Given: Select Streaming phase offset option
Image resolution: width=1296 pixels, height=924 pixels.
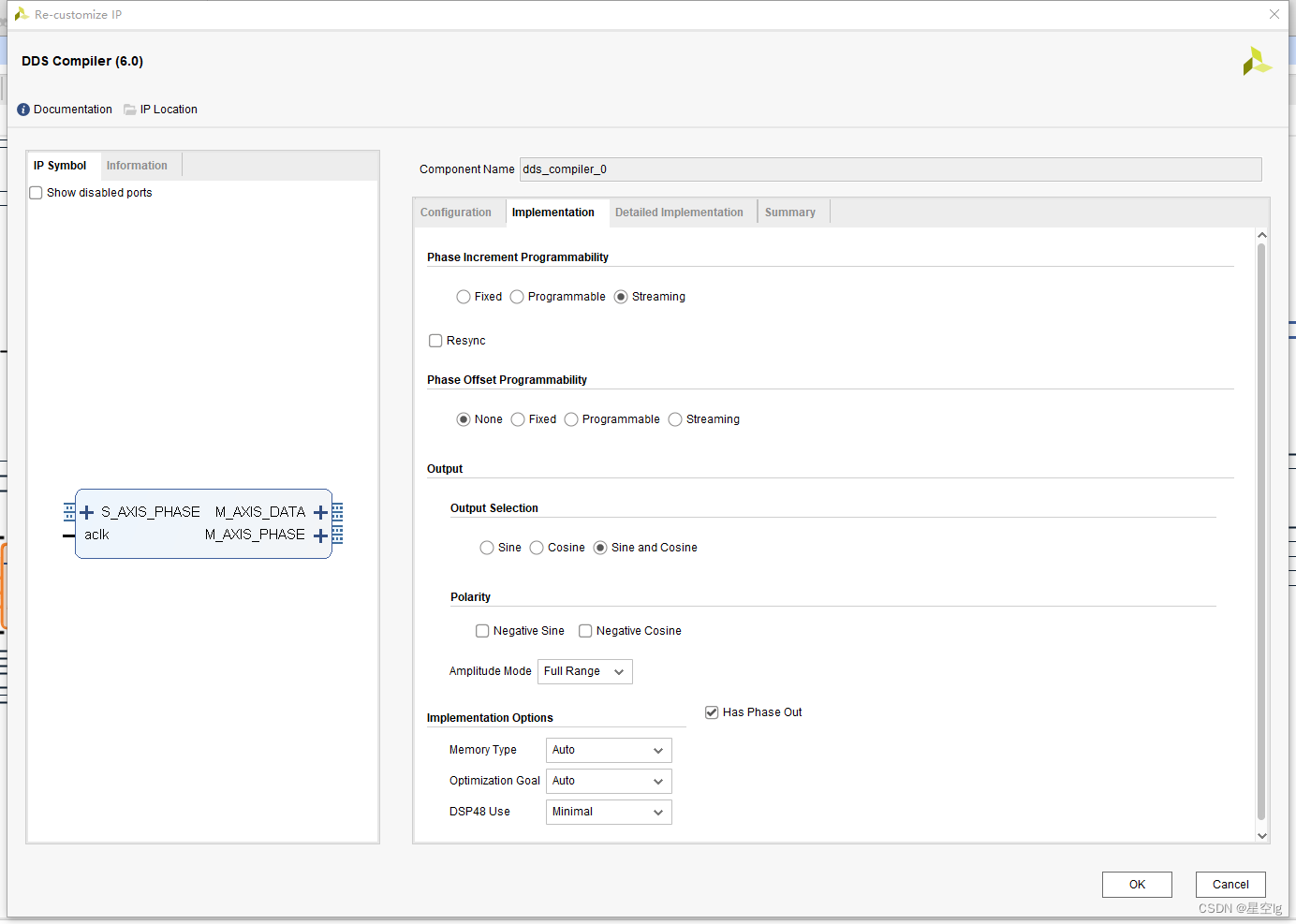Looking at the screenshot, I should pyautogui.click(x=675, y=419).
